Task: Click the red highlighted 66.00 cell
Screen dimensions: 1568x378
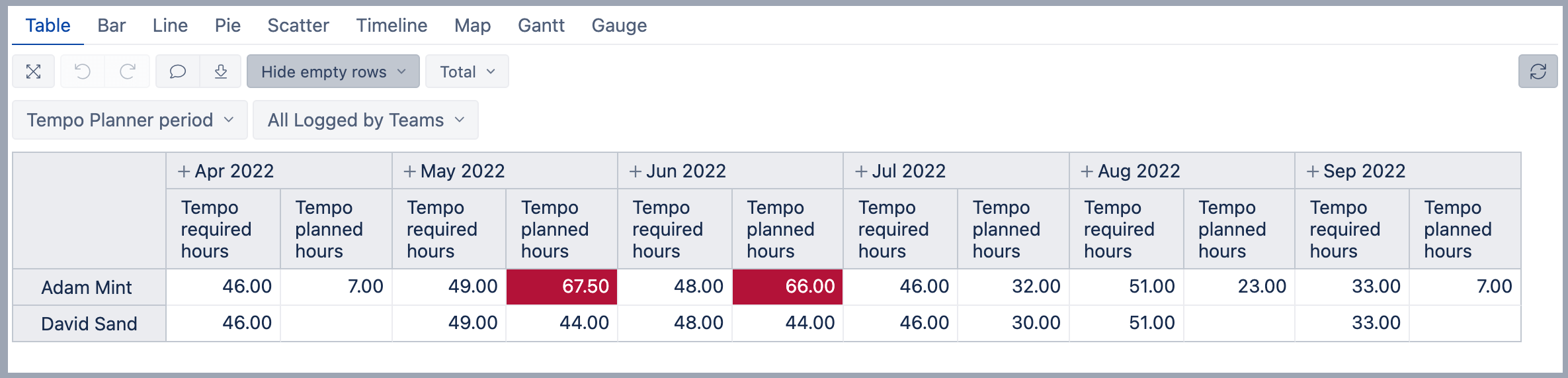Action: [x=787, y=287]
